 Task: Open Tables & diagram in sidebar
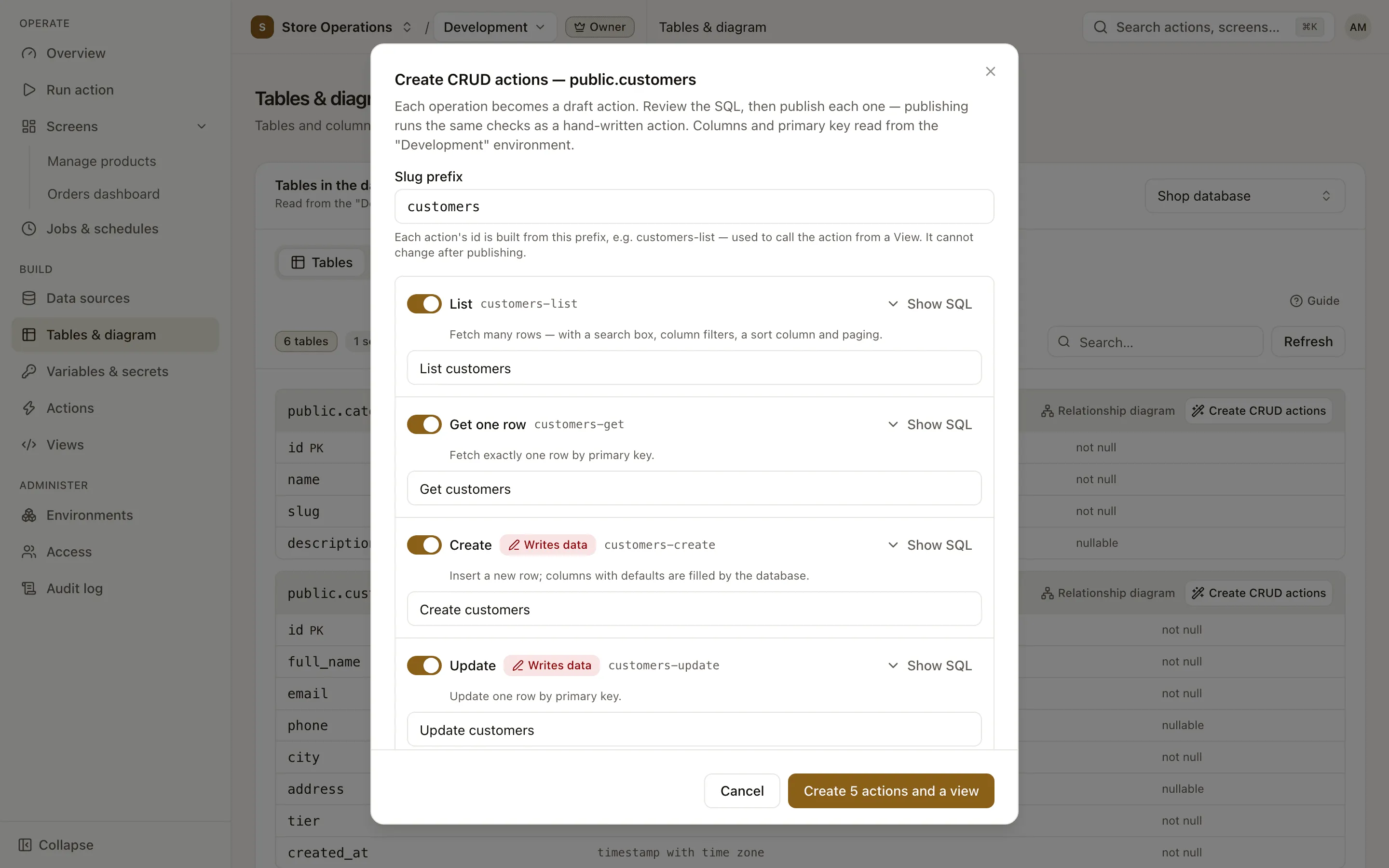pos(115,335)
